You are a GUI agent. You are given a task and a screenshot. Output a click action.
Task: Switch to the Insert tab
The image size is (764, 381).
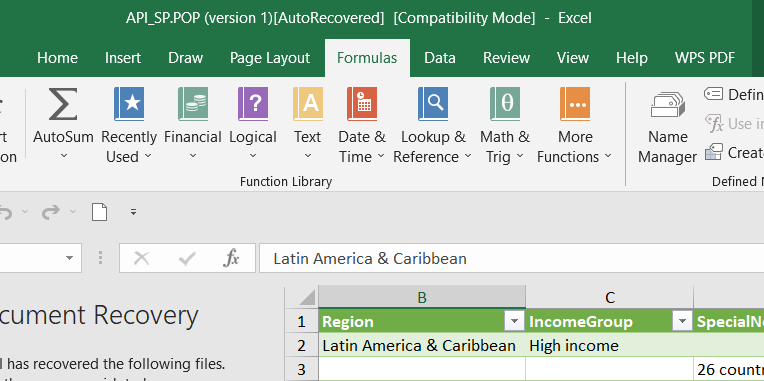click(123, 58)
